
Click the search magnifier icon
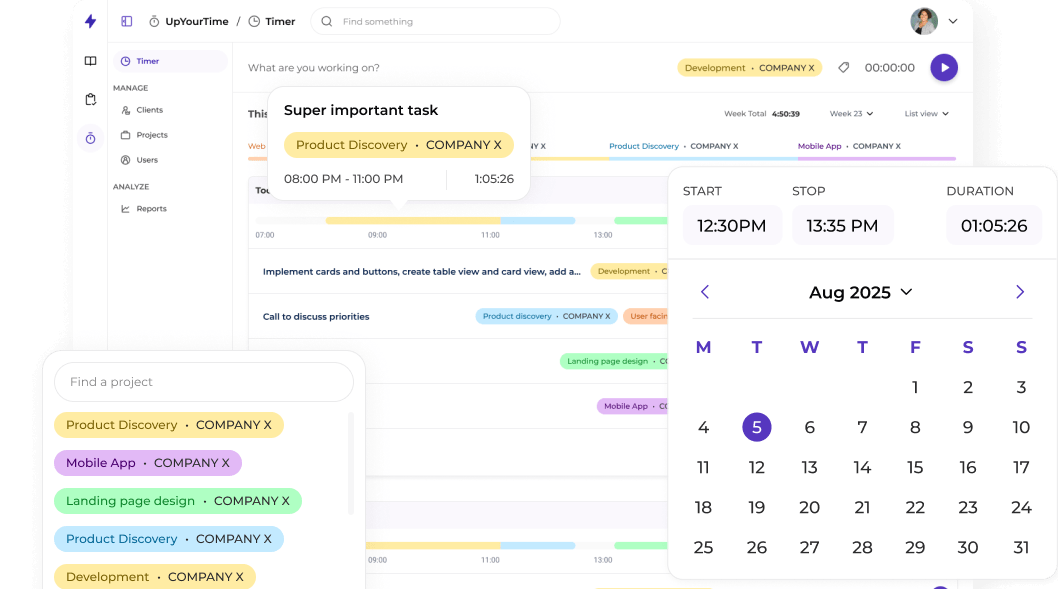327,22
